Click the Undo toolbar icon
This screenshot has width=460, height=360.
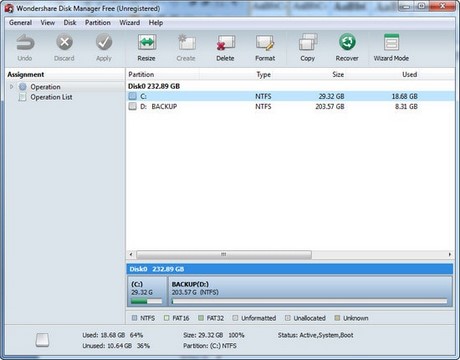25,43
